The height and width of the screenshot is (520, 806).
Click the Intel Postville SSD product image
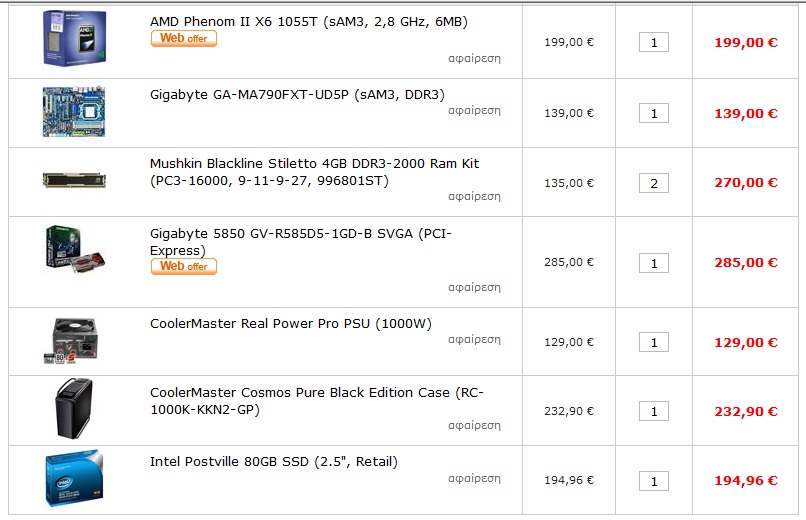73,479
